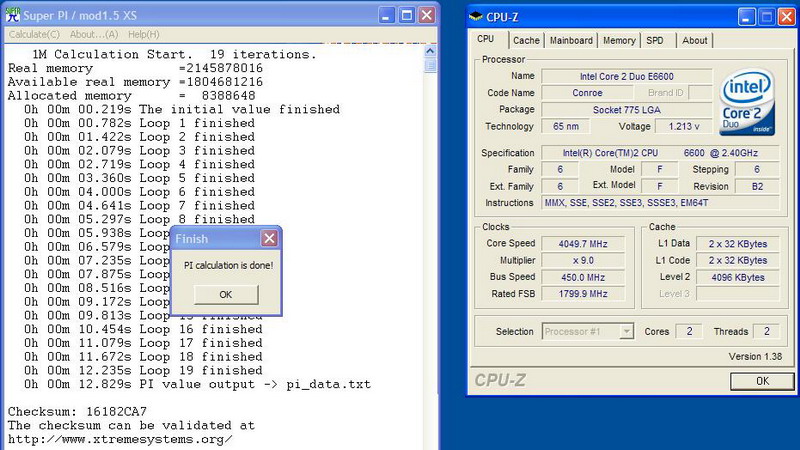800x450 pixels.
Task: Switch to the Cache tab in CPU-Z
Action: point(526,40)
